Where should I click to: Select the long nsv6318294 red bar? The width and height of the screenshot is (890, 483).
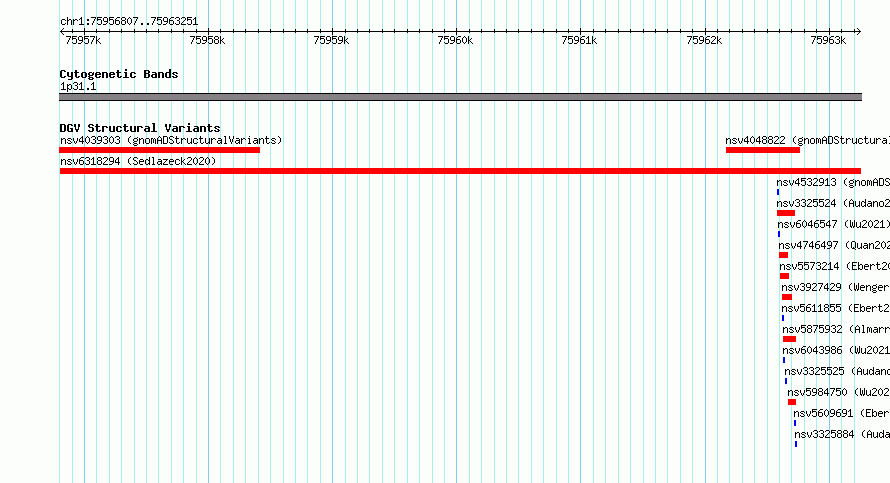click(x=460, y=171)
